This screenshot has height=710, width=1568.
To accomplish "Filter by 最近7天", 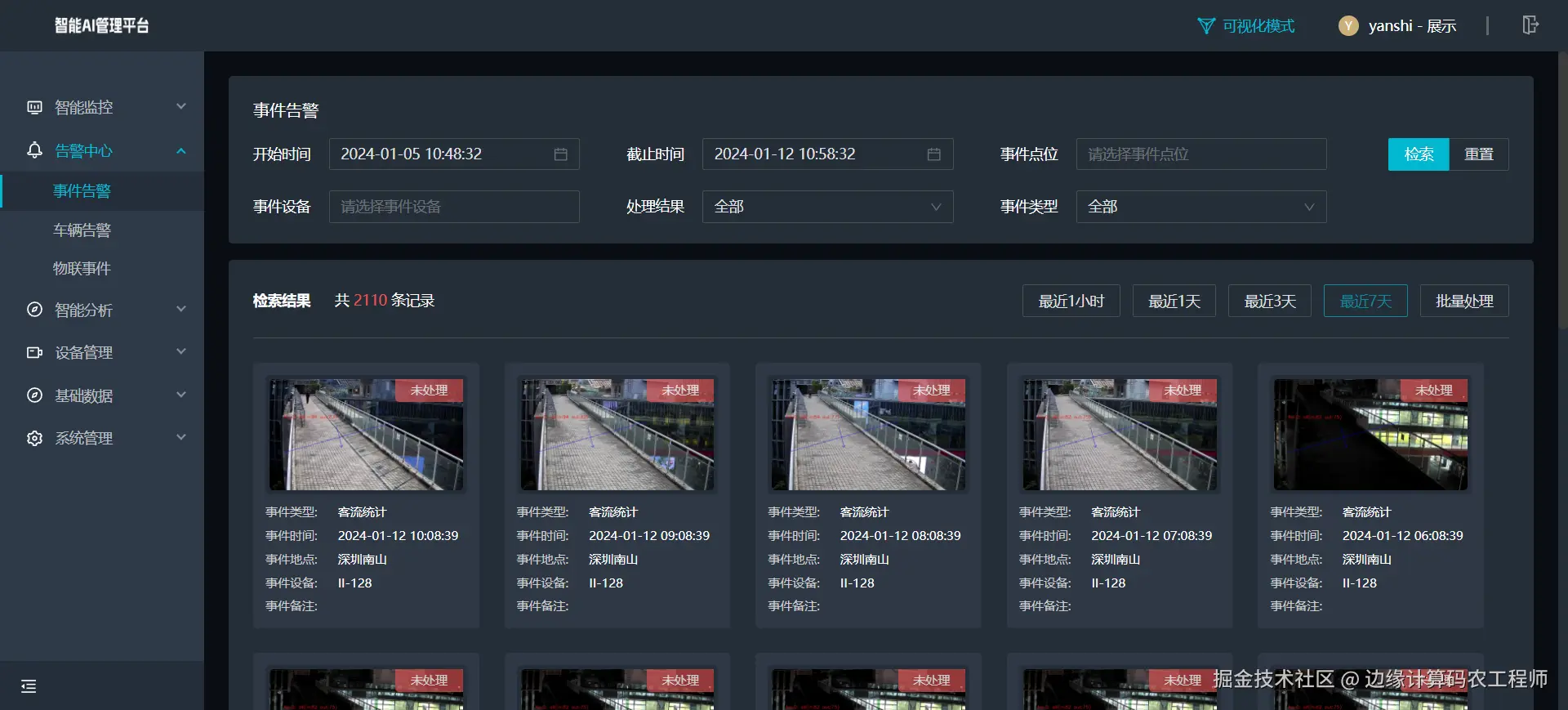I will (x=1365, y=301).
